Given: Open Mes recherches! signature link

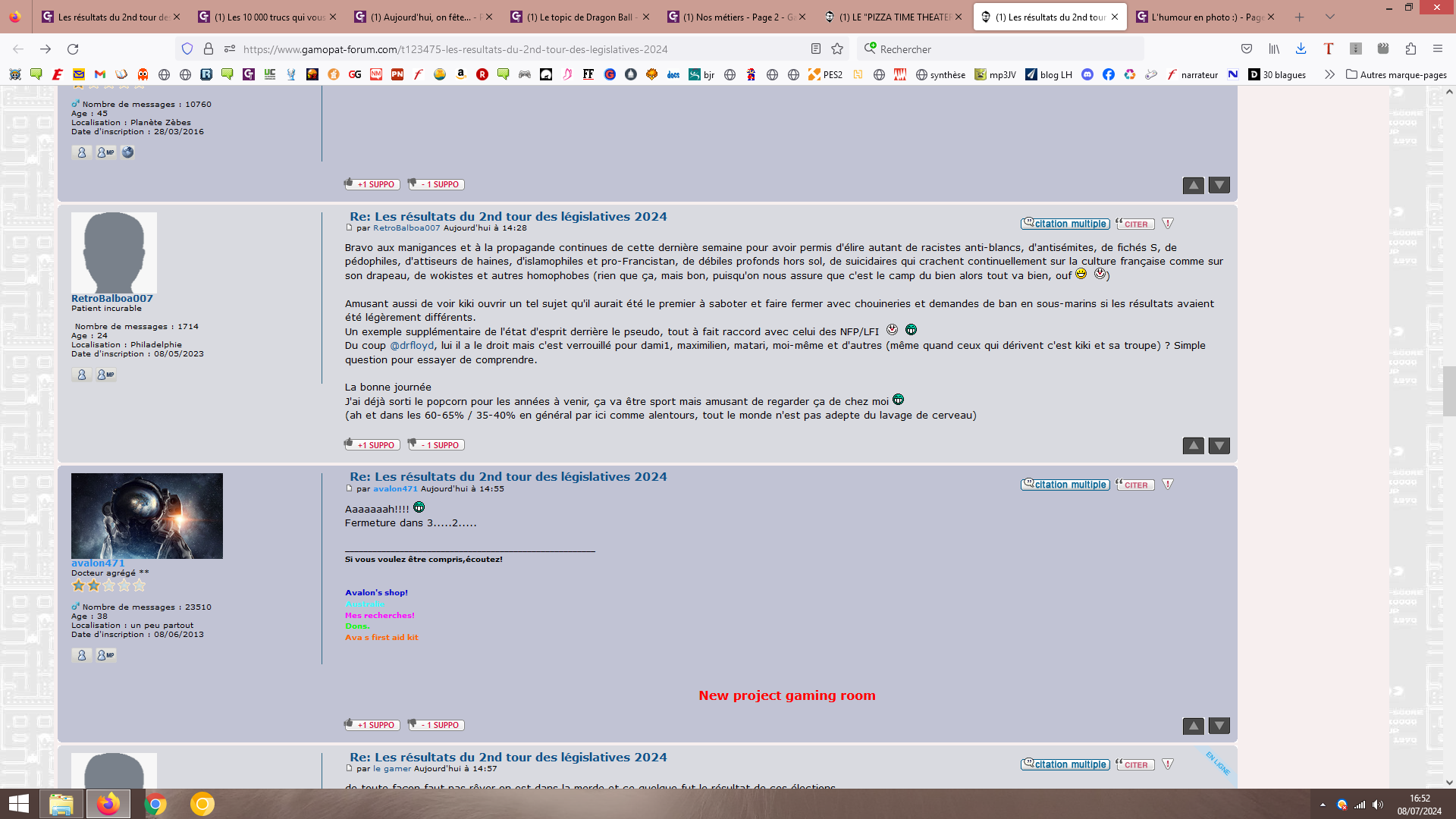Looking at the screenshot, I should click(380, 616).
